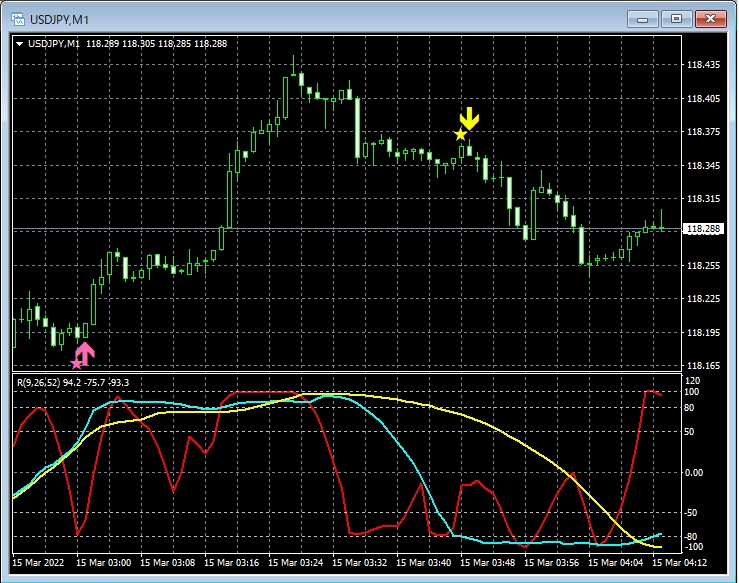Click the 120 level on indicator scale
The width and height of the screenshot is (739, 583).
692,381
